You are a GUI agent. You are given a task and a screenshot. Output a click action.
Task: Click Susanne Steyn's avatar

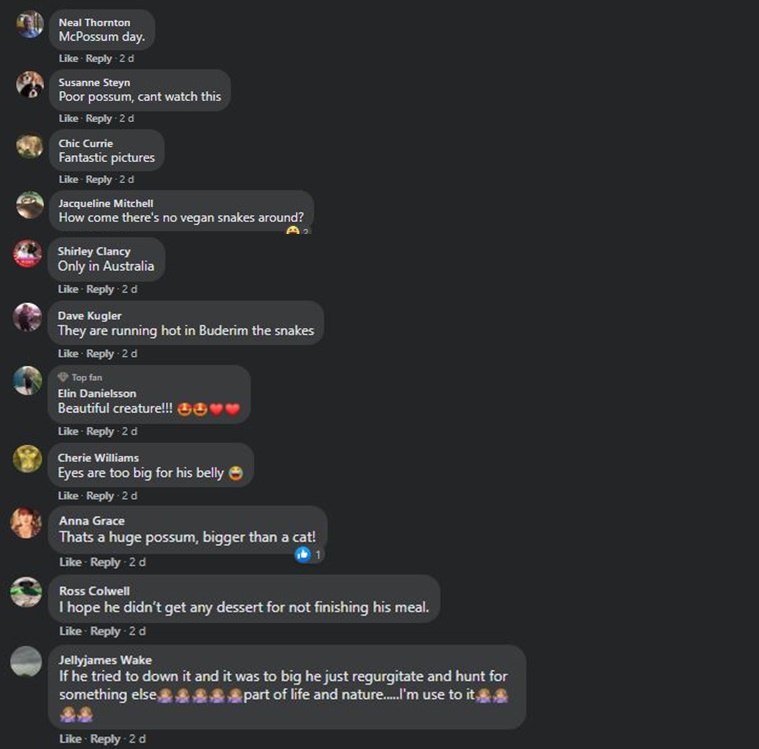coord(30,84)
